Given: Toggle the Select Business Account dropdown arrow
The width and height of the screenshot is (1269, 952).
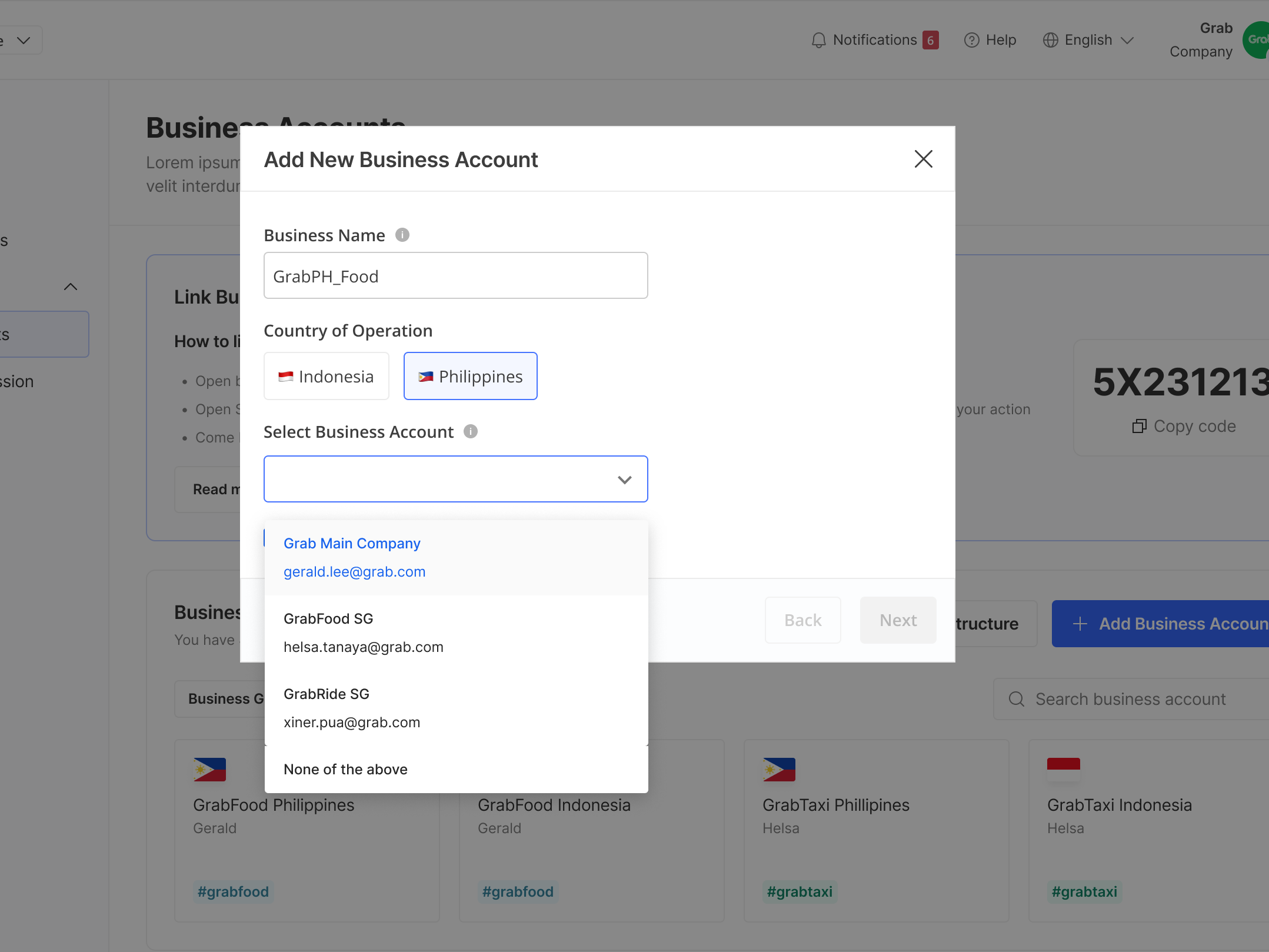Looking at the screenshot, I should pos(624,480).
